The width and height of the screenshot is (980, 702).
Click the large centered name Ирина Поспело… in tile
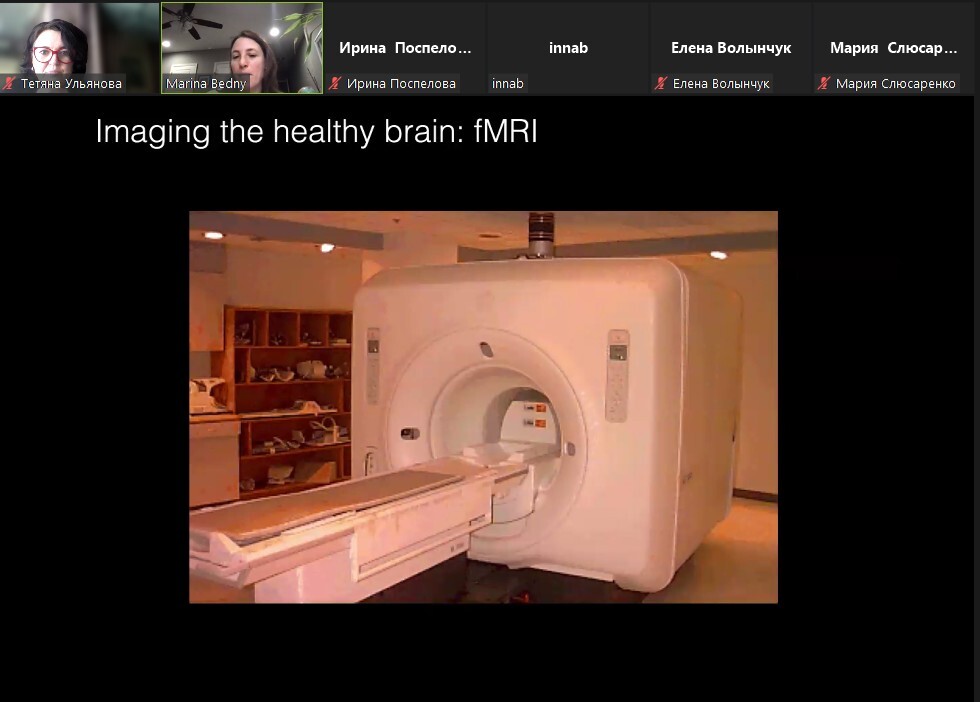pos(405,48)
